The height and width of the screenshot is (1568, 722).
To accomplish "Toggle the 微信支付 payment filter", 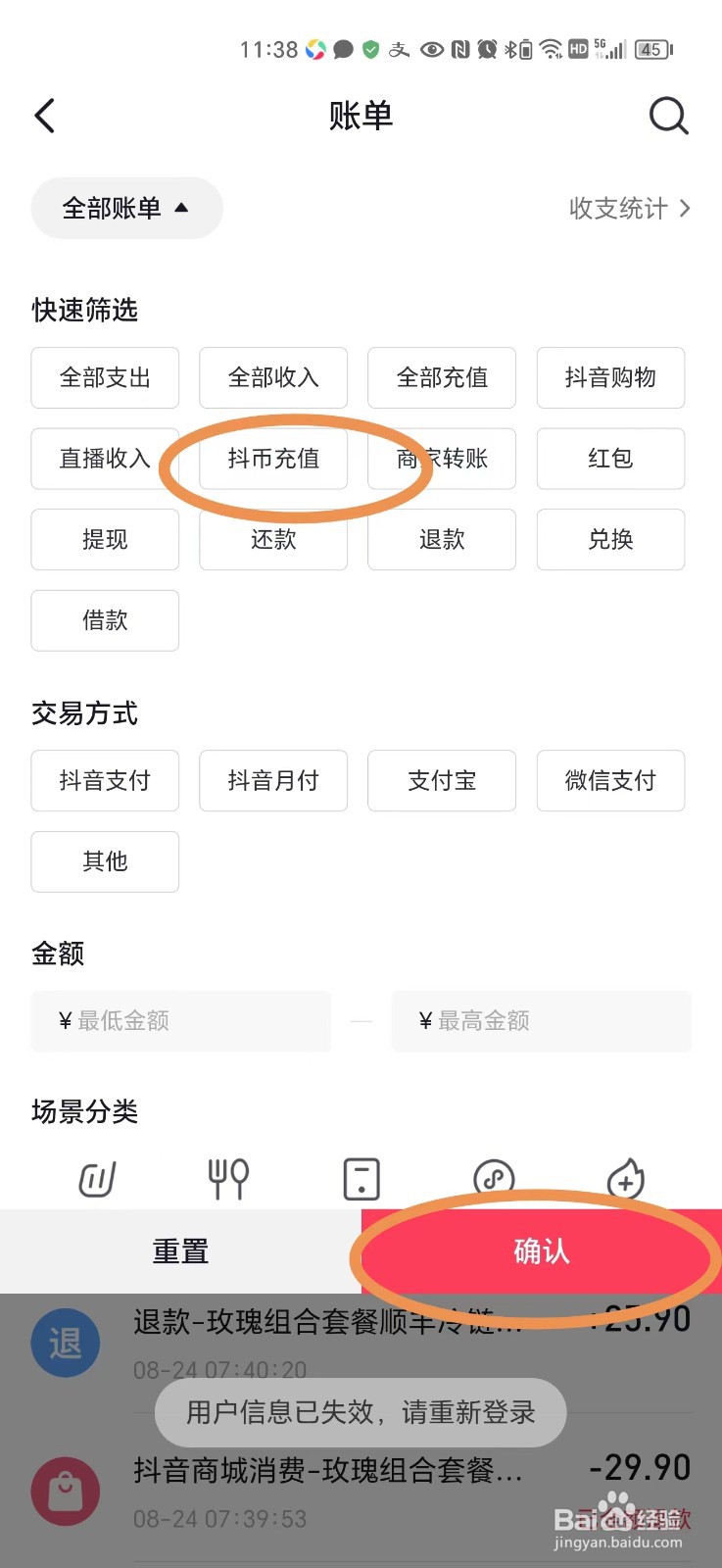I will click(610, 780).
